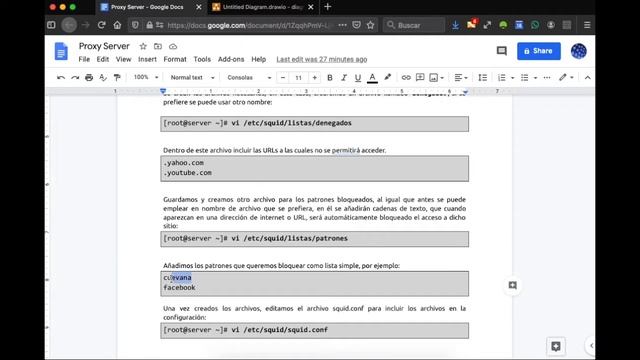Open the Firefox hamburger menu
Image resolution: width=640 pixels, height=360 pixels.
coord(587,25)
